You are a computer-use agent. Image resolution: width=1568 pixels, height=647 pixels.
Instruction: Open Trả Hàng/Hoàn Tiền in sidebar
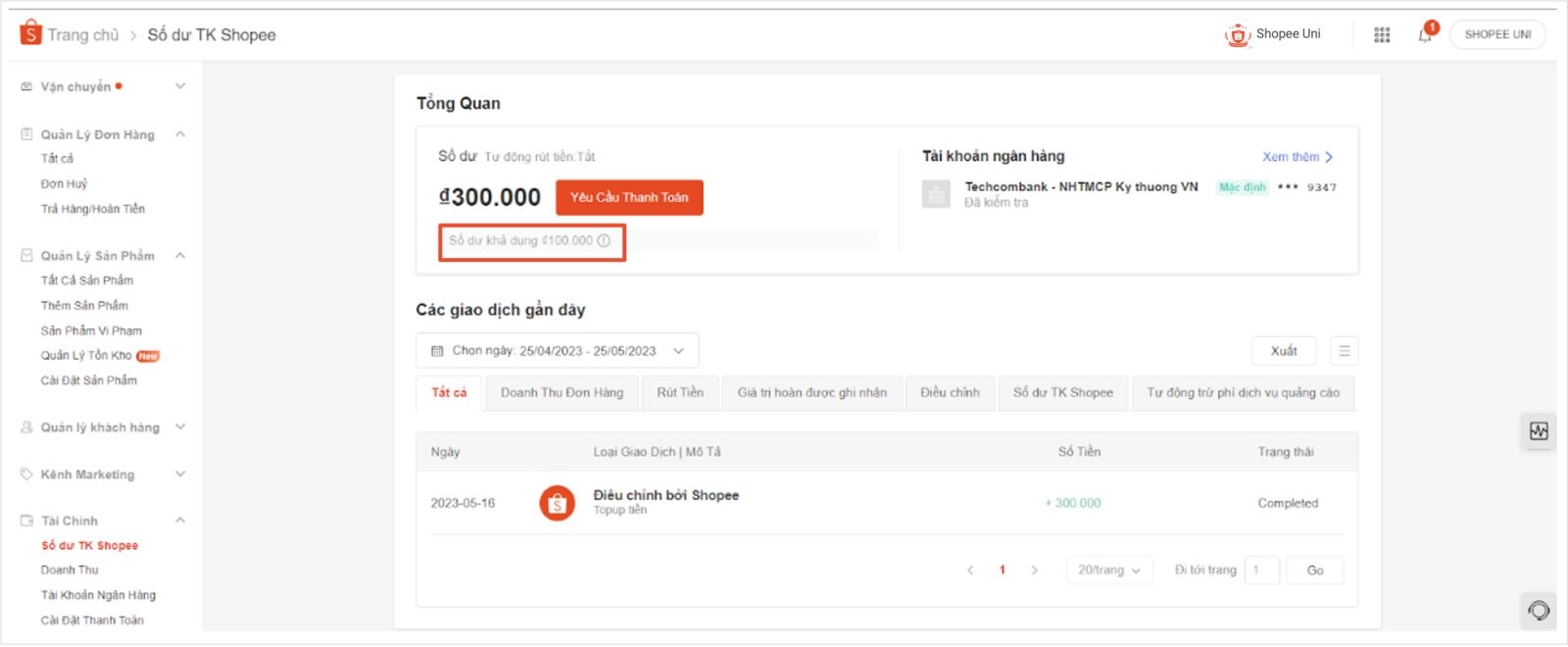tap(92, 209)
